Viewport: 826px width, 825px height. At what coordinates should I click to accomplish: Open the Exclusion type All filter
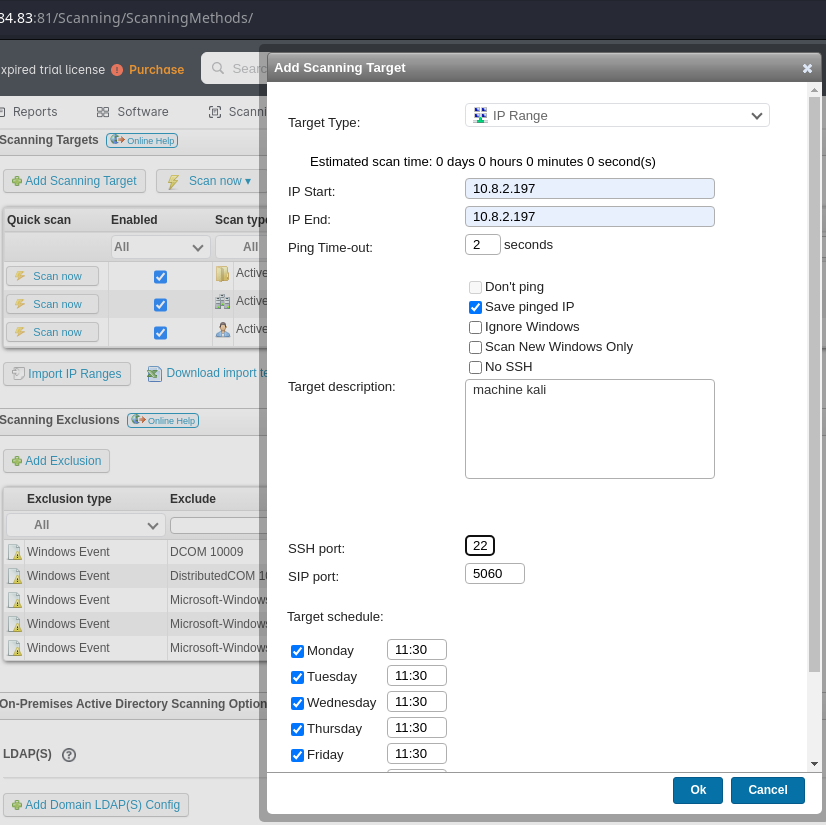click(x=85, y=525)
